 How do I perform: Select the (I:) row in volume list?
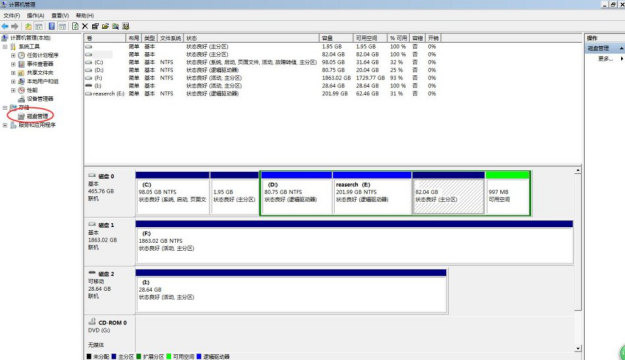(261, 86)
